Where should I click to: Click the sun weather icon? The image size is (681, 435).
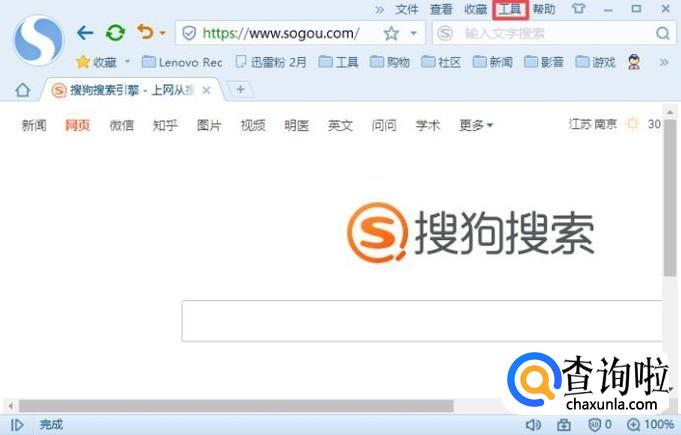click(x=632, y=124)
